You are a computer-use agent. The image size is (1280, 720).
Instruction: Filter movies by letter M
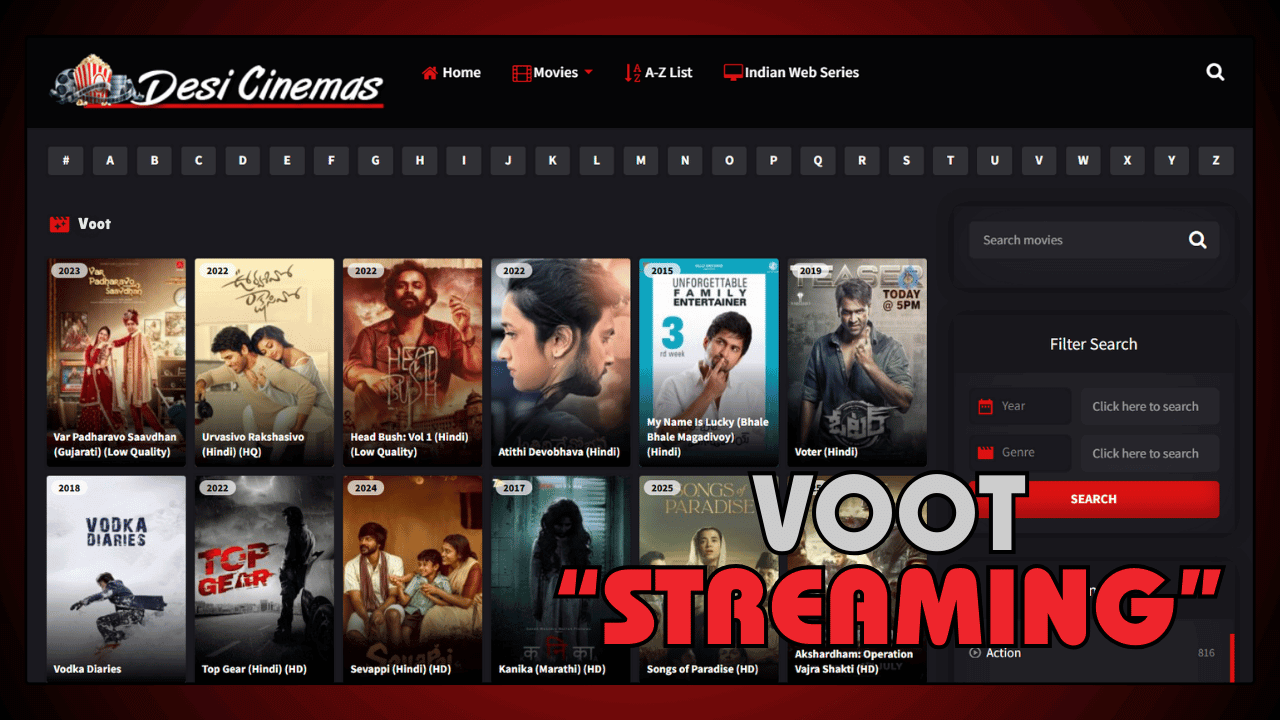coord(641,161)
